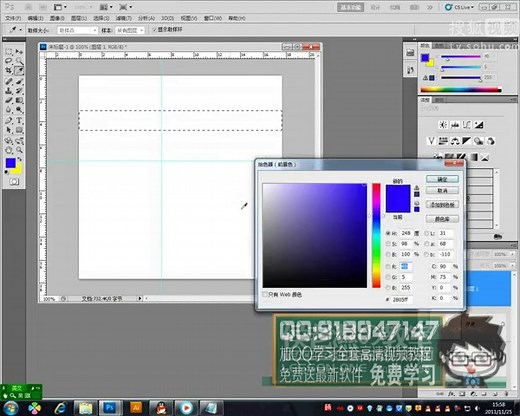Viewport: 520px width, 416px height.
Task: Add an Exposure adjustment
Action: pyautogui.click(x=479, y=125)
